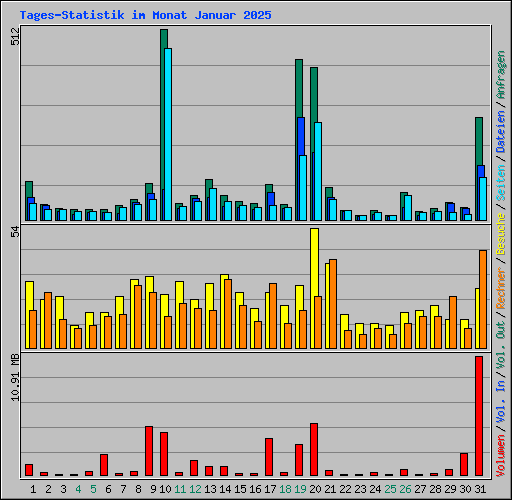Image resolution: width=512 pixels, height=500 pixels.
Task: Click day label '15' on the x-axis
Action: [240, 489]
